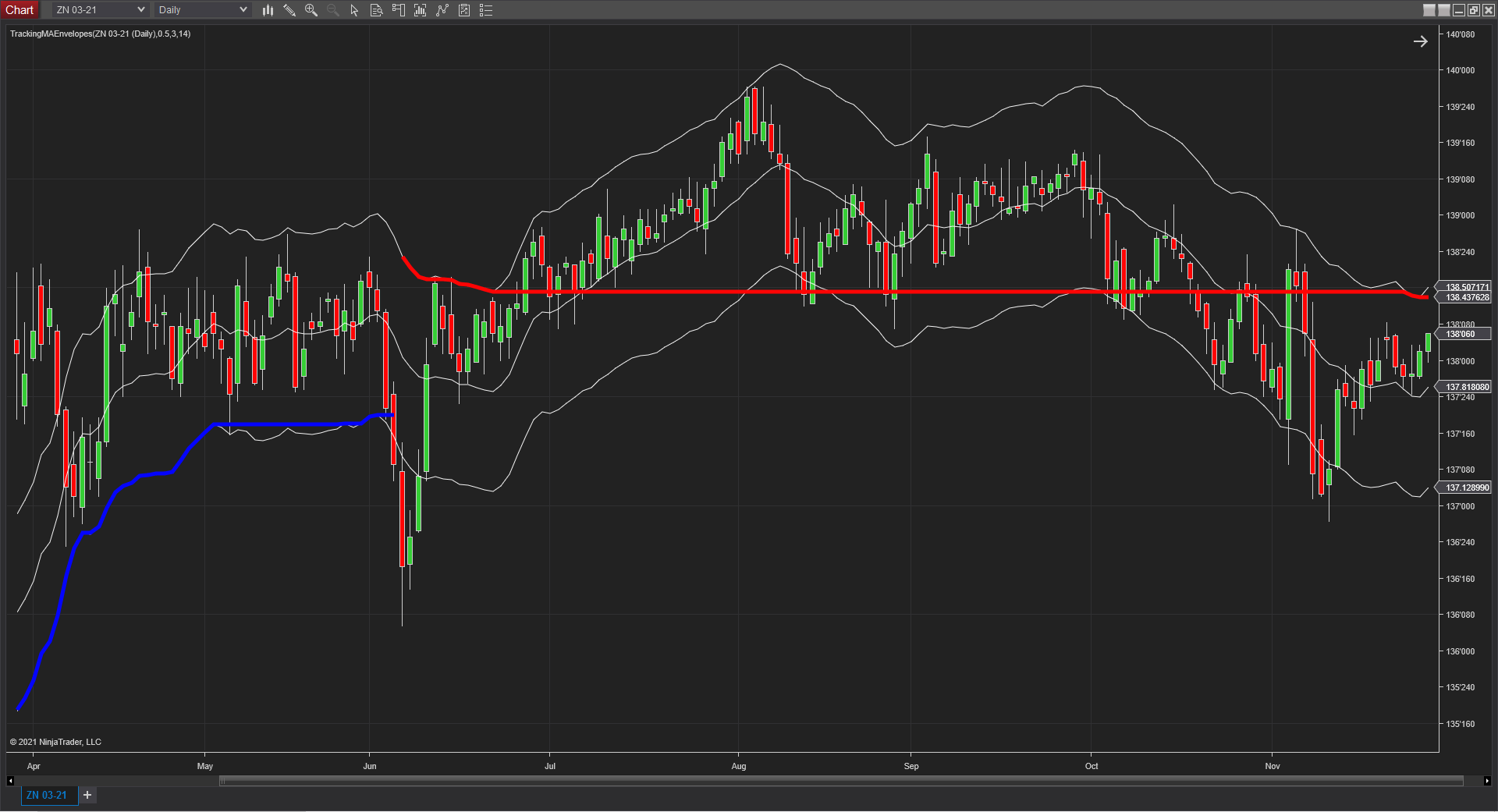
Task: Activate the zoom in tool
Action: point(311,10)
